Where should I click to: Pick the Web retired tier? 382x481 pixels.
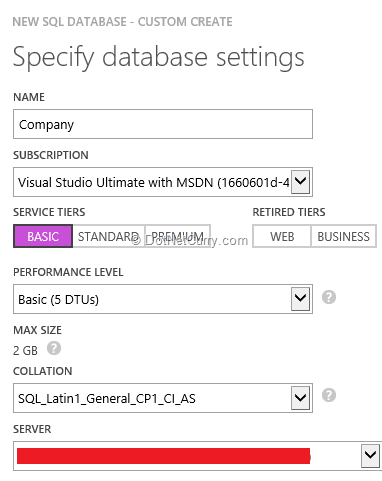[x=282, y=236]
